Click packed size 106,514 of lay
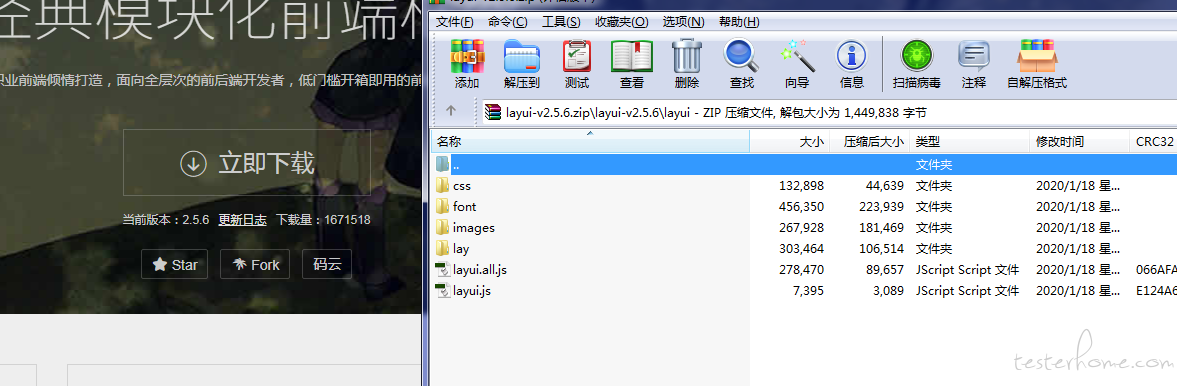 click(880, 249)
